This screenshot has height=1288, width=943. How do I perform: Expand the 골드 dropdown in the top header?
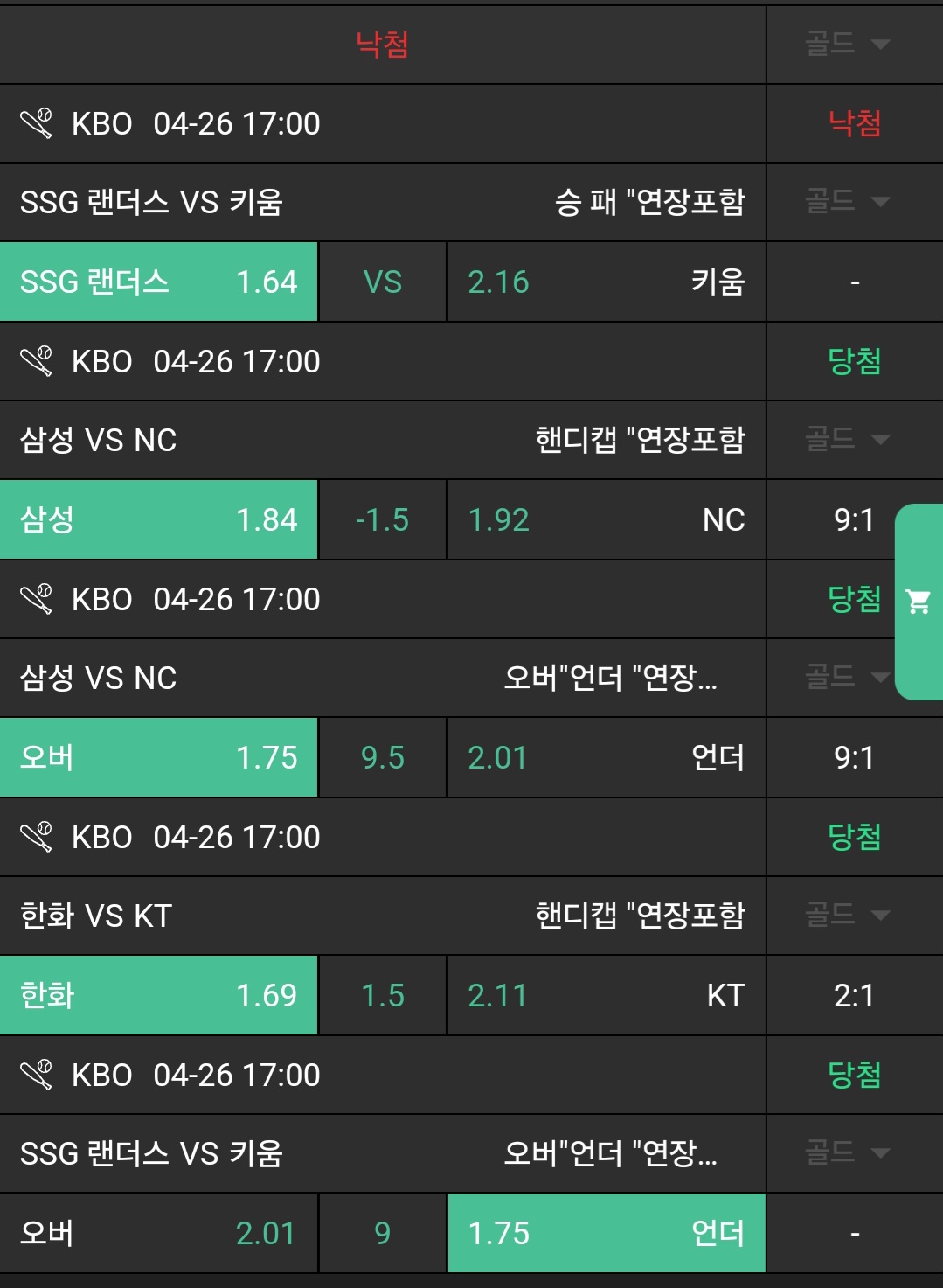[x=846, y=44]
